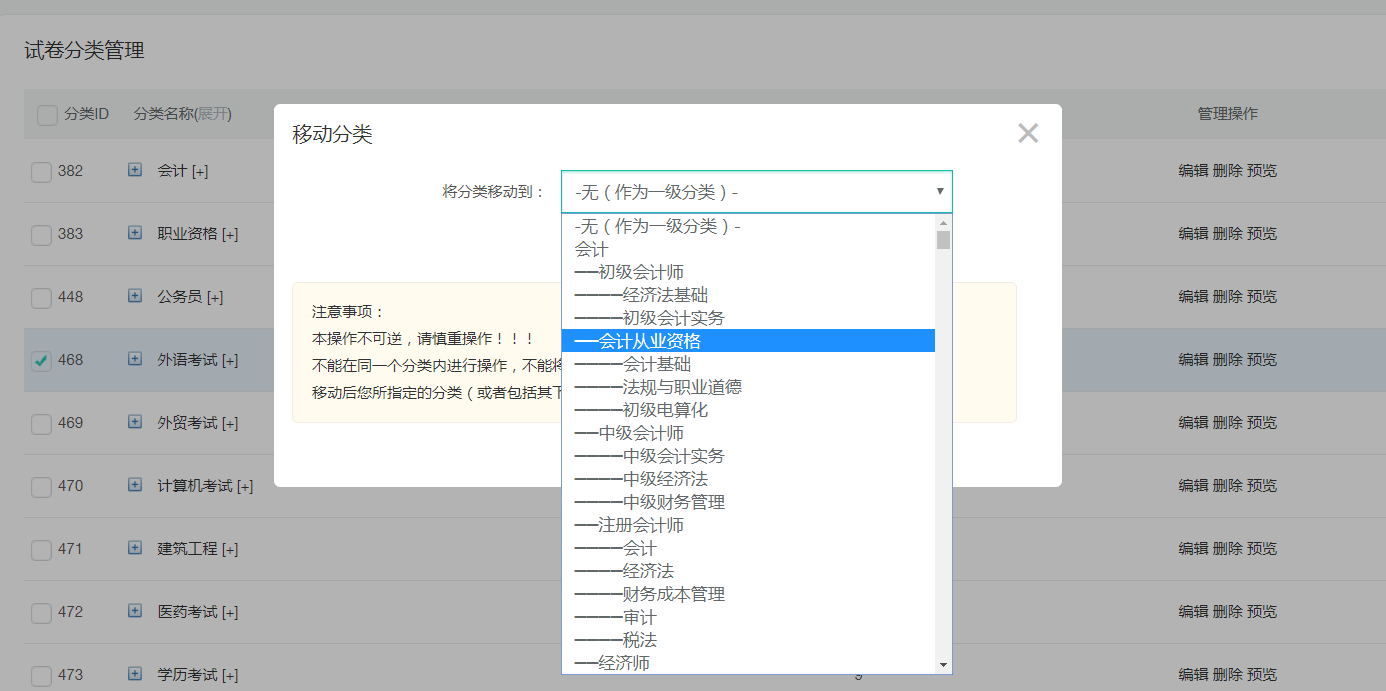Toggle the select-all checkbox in the header
The width and height of the screenshot is (1386, 691).
[x=47, y=114]
